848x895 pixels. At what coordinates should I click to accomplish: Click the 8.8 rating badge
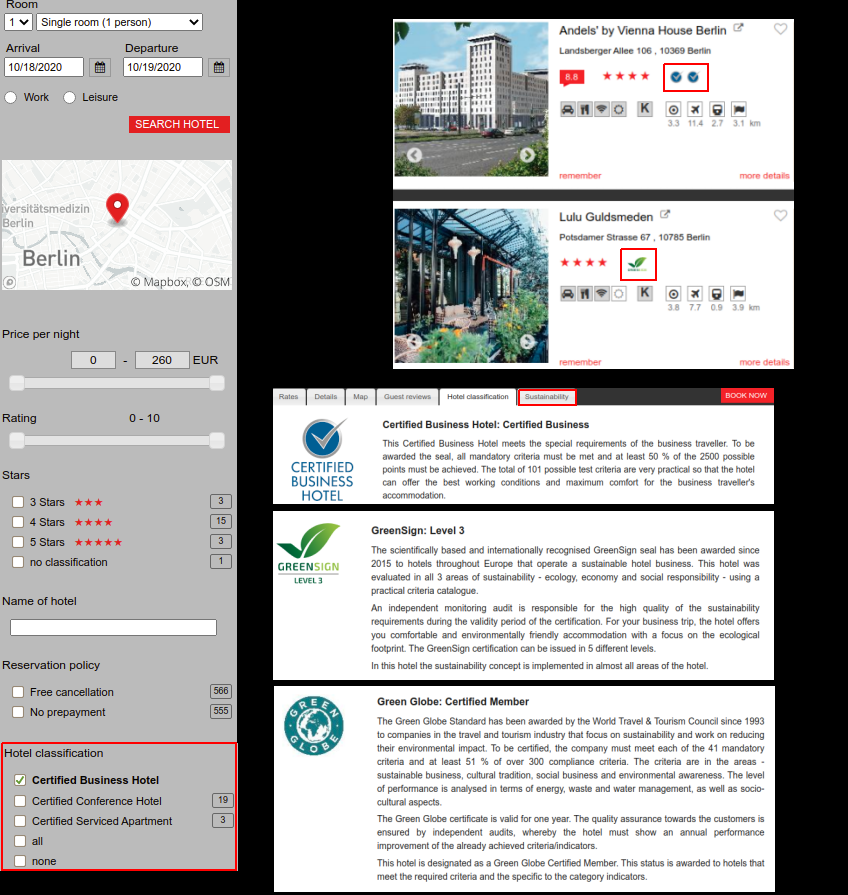572,77
